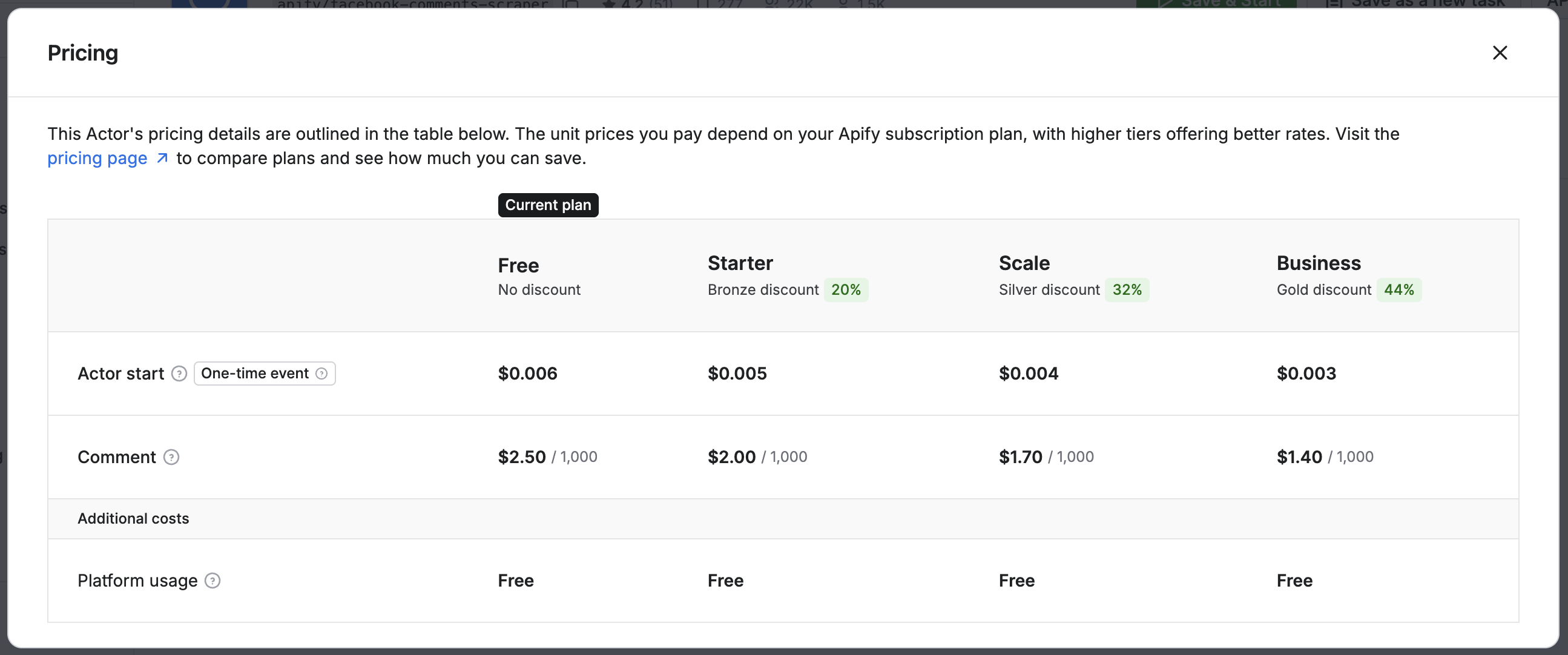Select the Bronze discount 20% badge
This screenshot has width=1568, height=655.
pyautogui.click(x=847, y=290)
